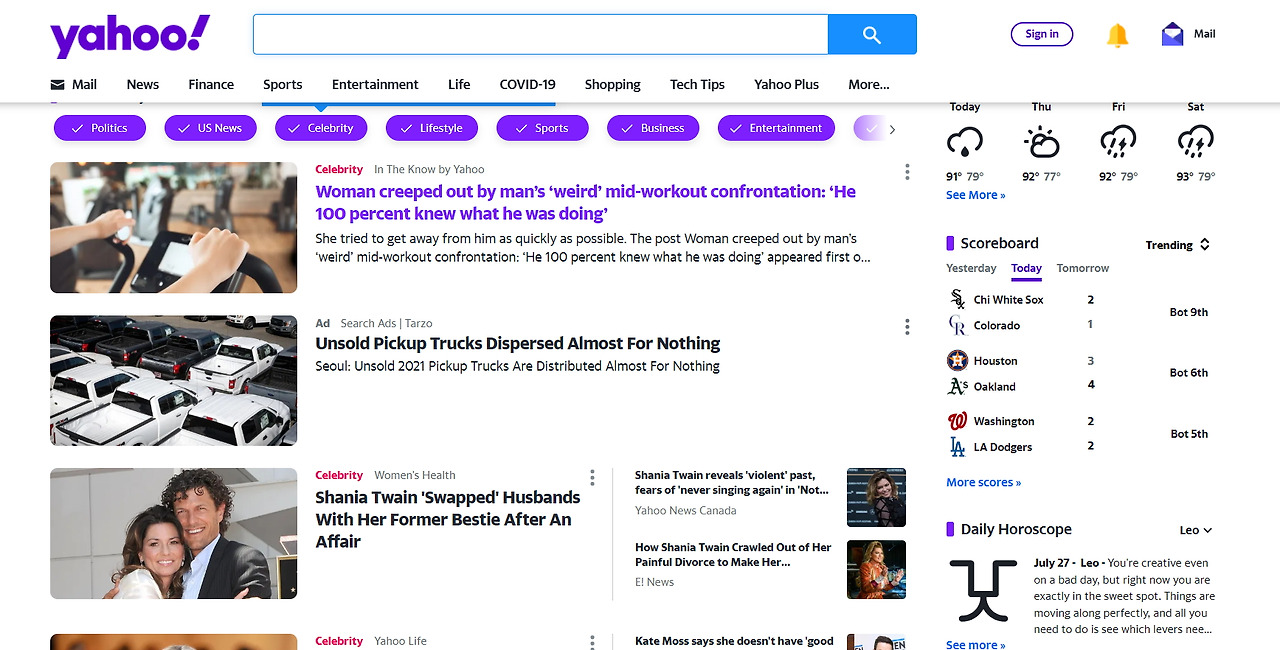Image resolution: width=1280 pixels, height=650 pixels.
Task: Open See more horoscope link
Action: [x=976, y=644]
